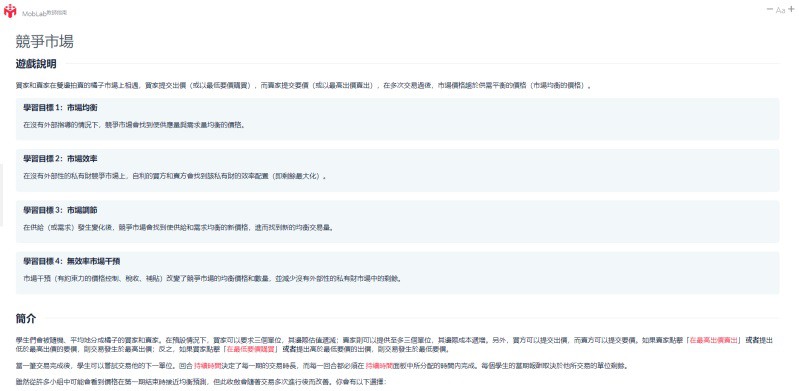
Task: Select the 學習目標 1: 市場均衡 heading
Action: pyautogui.click(x=61, y=108)
